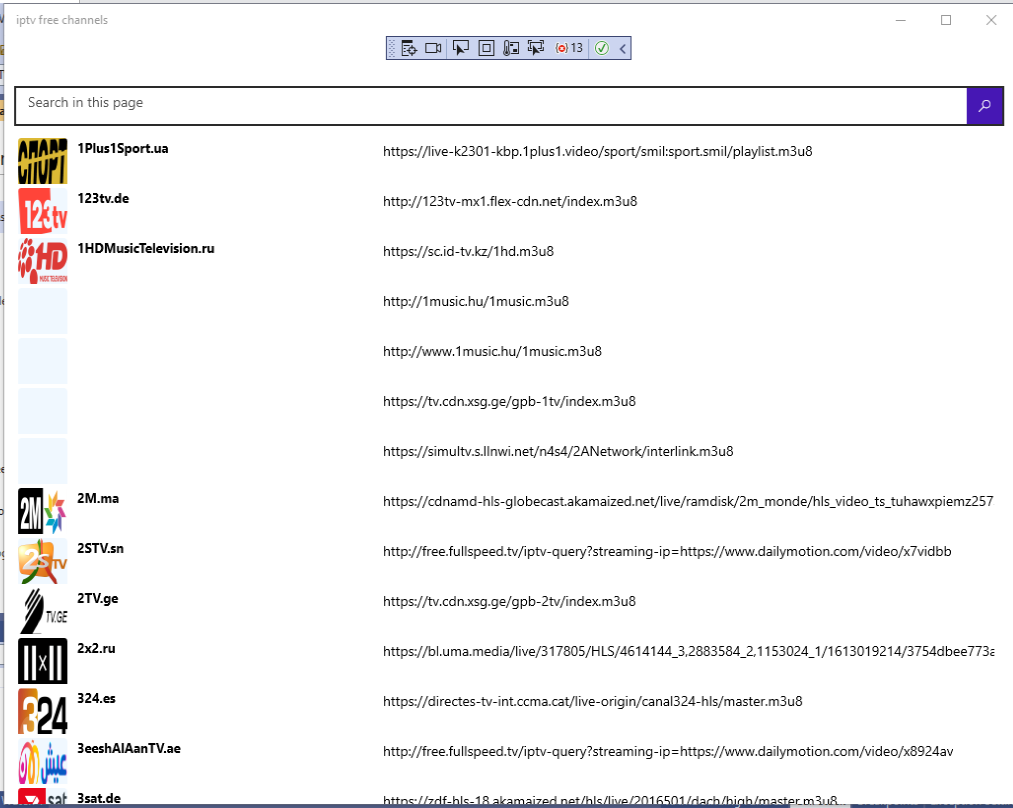This screenshot has width=1013, height=808.
Task: Click the red recording counter showing 13
Action: click(567, 47)
